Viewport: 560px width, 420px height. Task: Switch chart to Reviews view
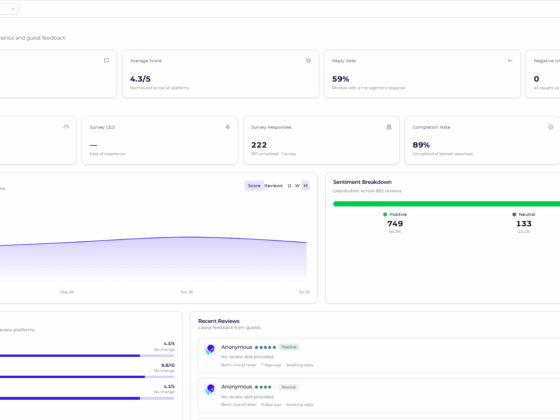click(x=274, y=186)
